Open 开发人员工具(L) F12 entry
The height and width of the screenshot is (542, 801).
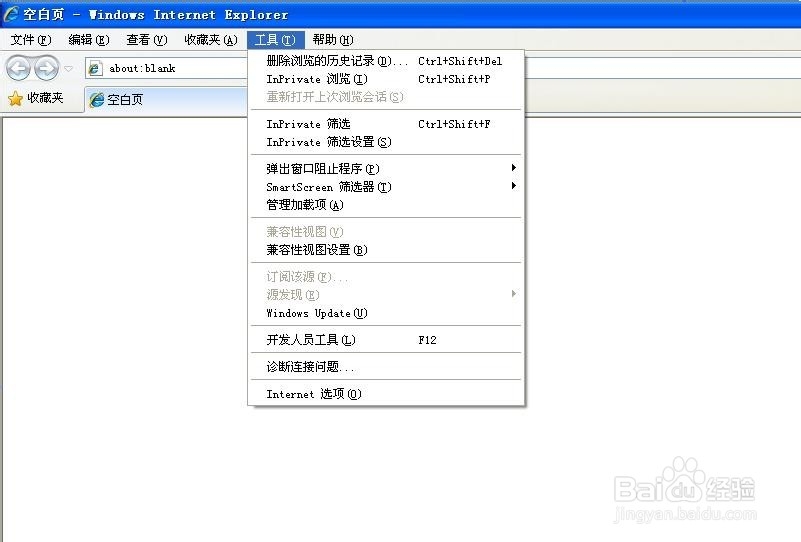click(386, 340)
